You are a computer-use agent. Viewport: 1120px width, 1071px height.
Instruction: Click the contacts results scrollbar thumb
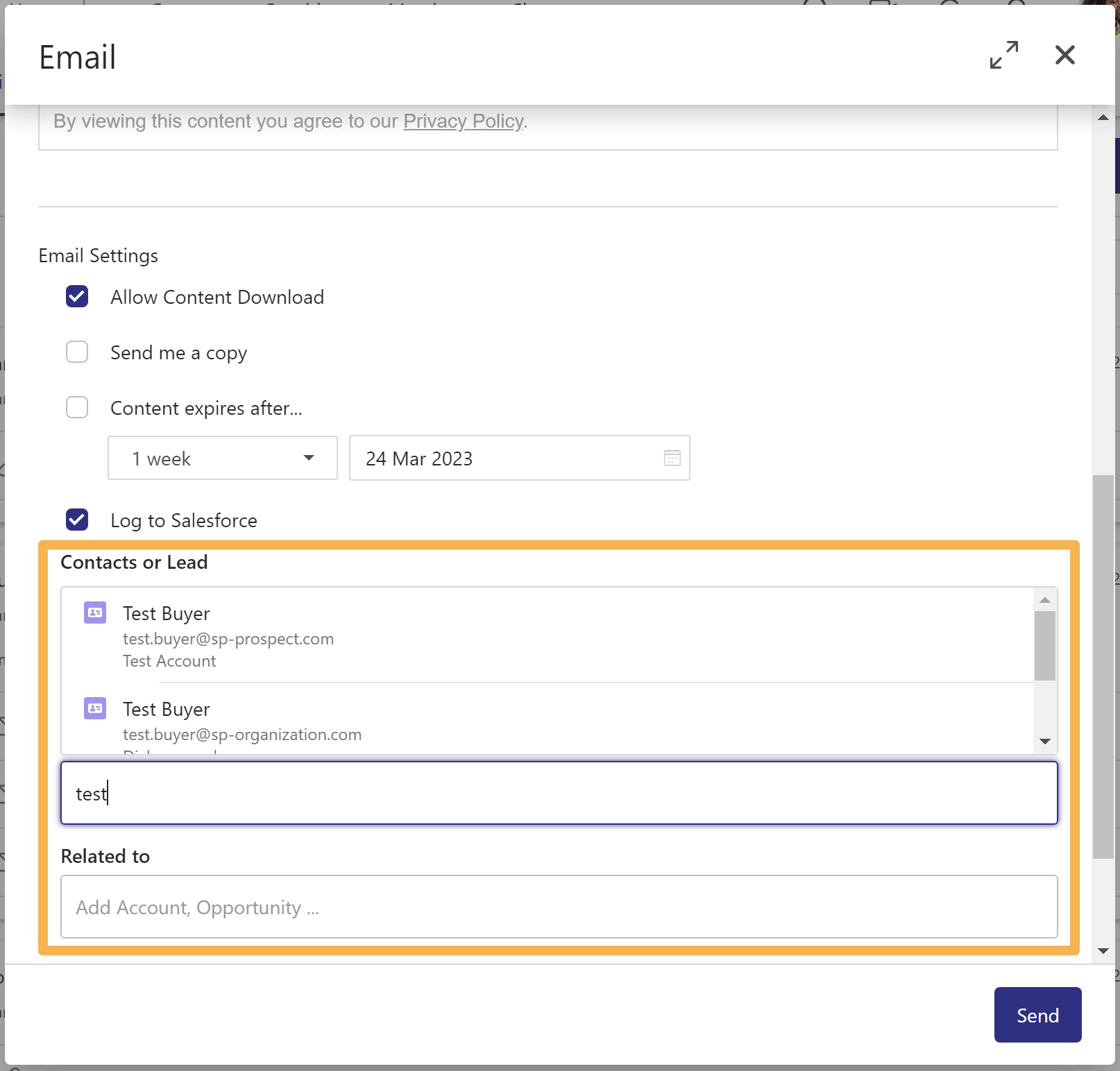click(1044, 645)
